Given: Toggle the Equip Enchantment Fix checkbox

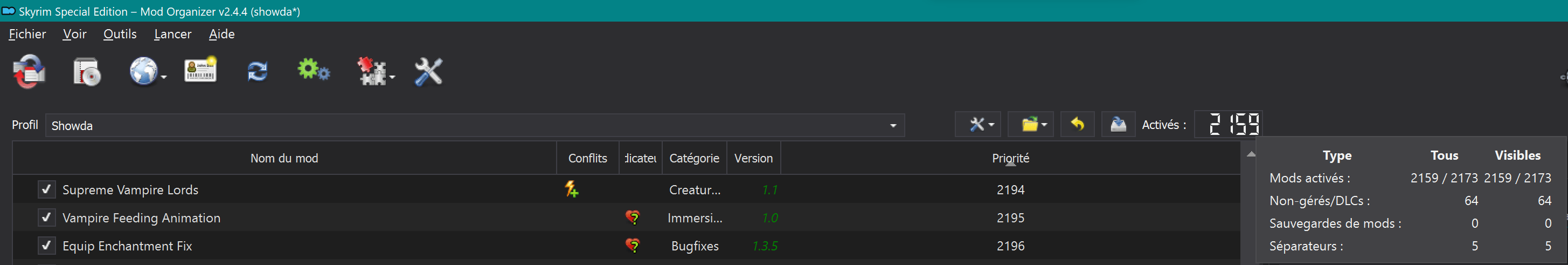Looking at the screenshot, I should tap(46, 246).
